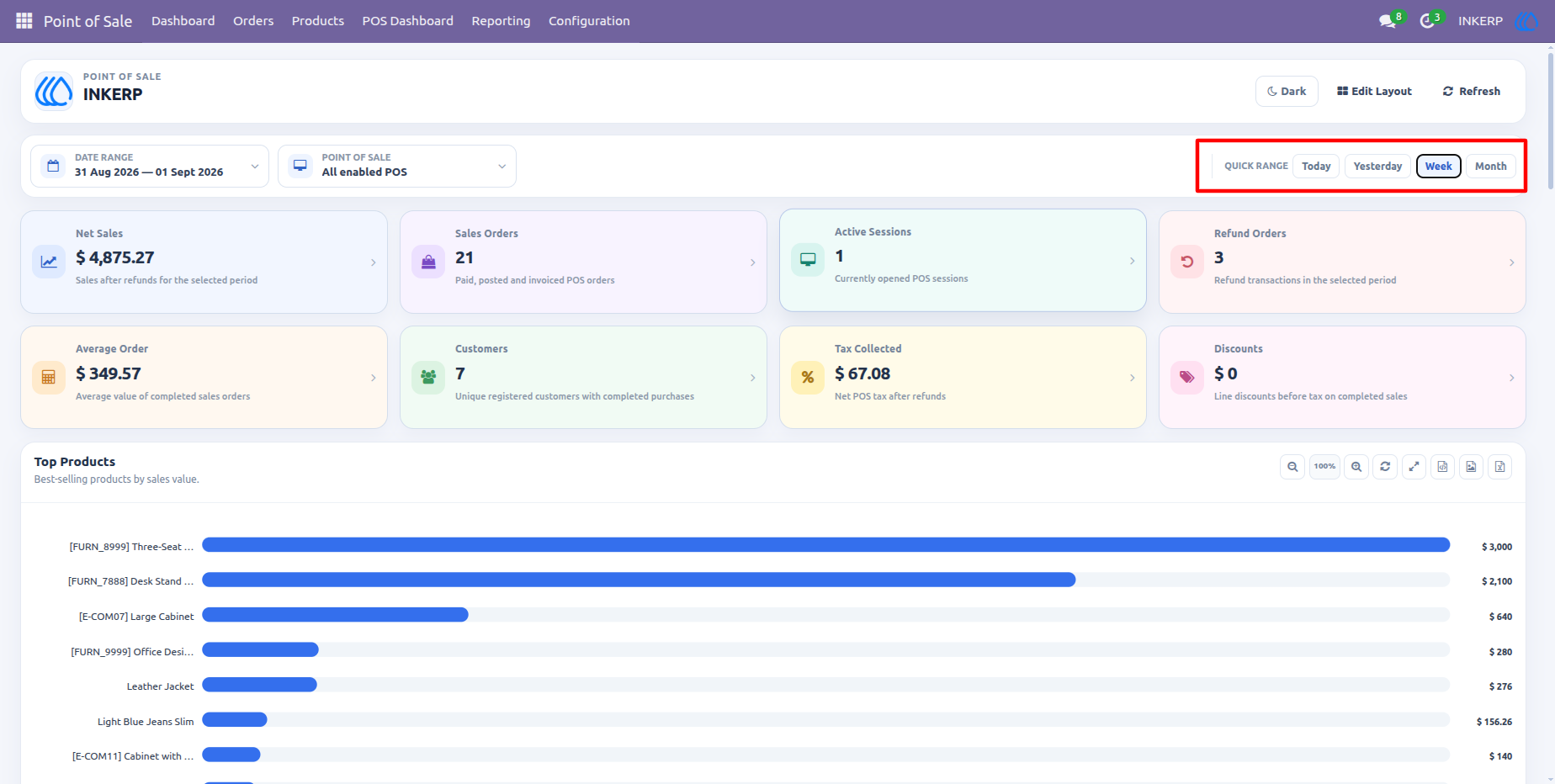Open the Reporting menu
Viewport: 1555px width, 784px height.
501,20
